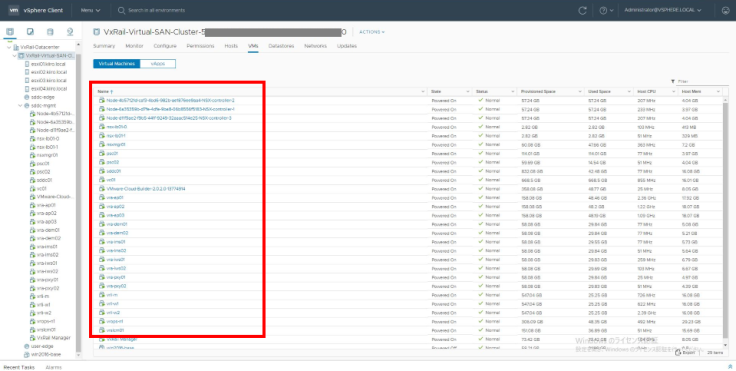Click the VM icon next to sddc01 in the table
Image resolution: width=736 pixels, height=371 pixels.
click(x=101, y=171)
